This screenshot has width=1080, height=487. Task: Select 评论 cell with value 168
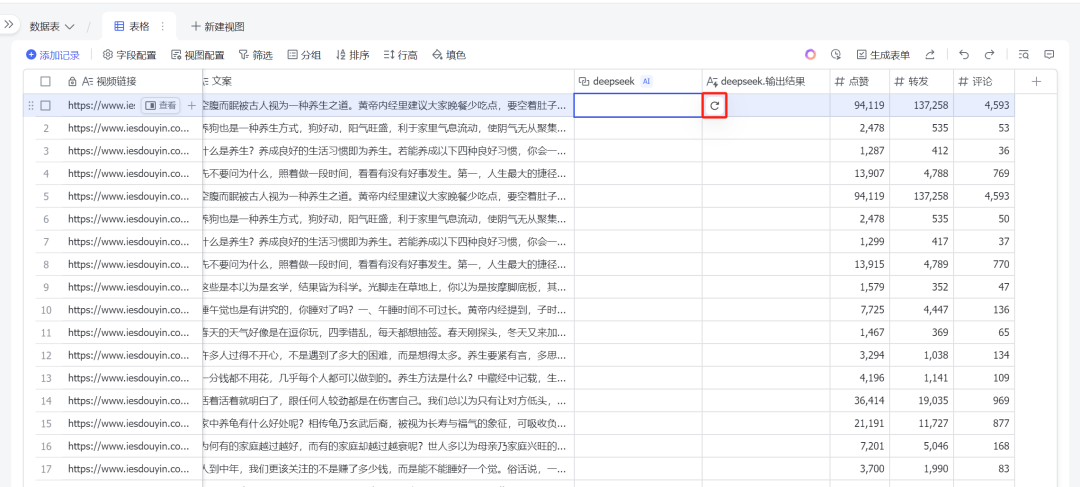tap(984, 446)
